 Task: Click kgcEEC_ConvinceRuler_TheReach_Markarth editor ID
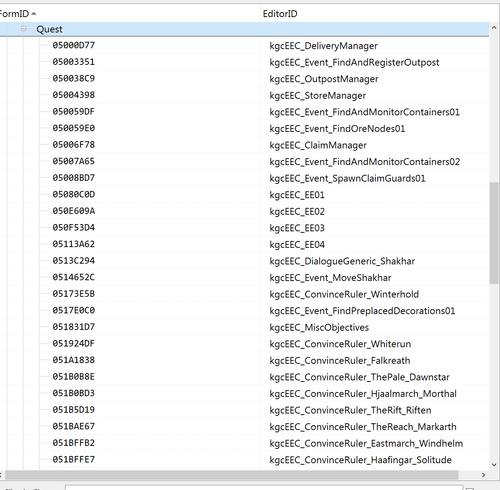[x=363, y=427]
